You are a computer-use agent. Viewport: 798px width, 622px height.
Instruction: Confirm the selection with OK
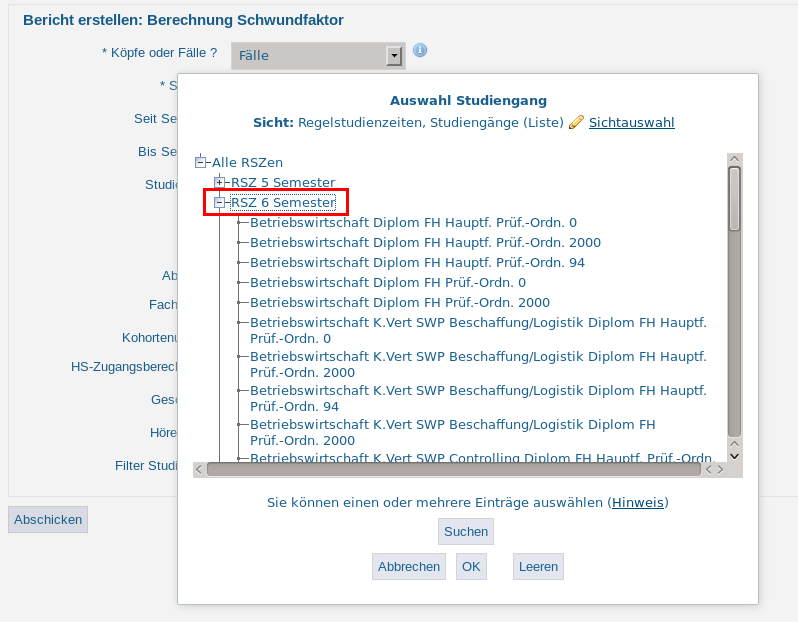[x=471, y=566]
